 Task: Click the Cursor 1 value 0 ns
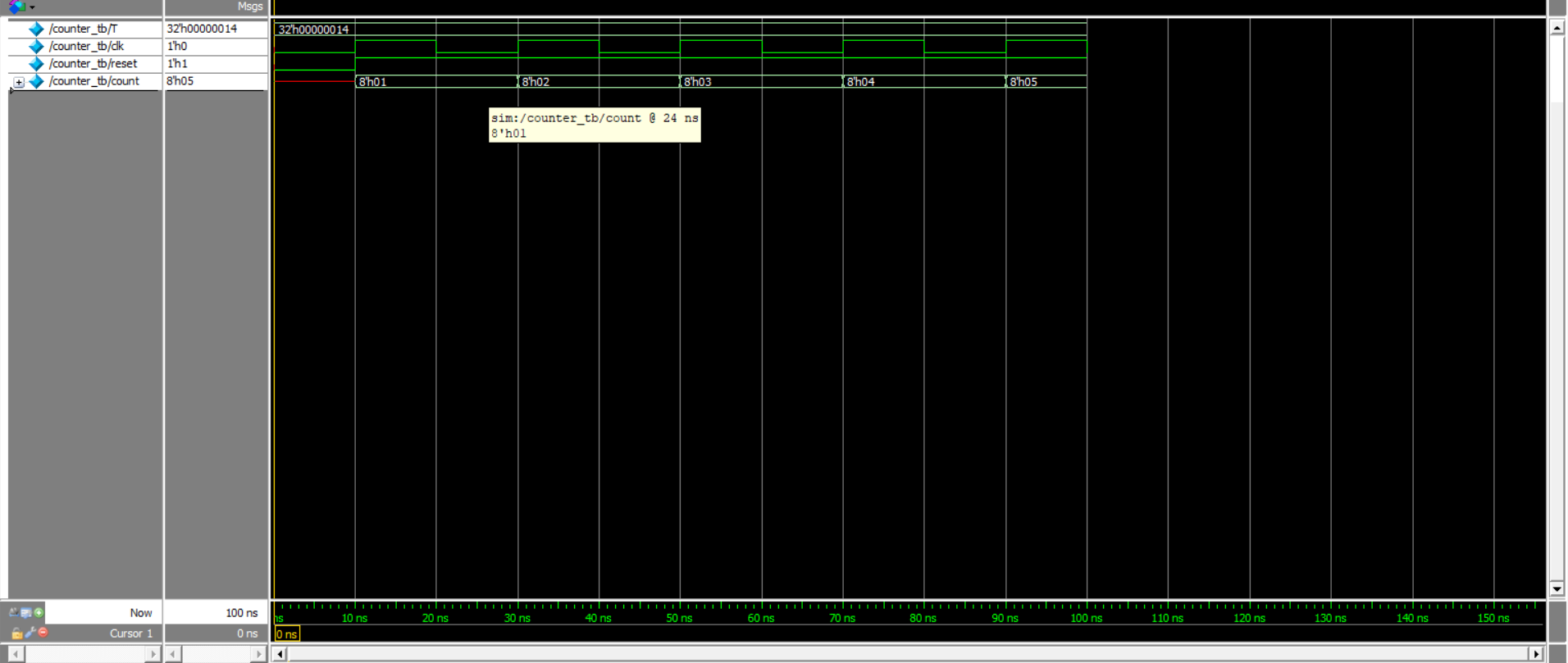(247, 633)
